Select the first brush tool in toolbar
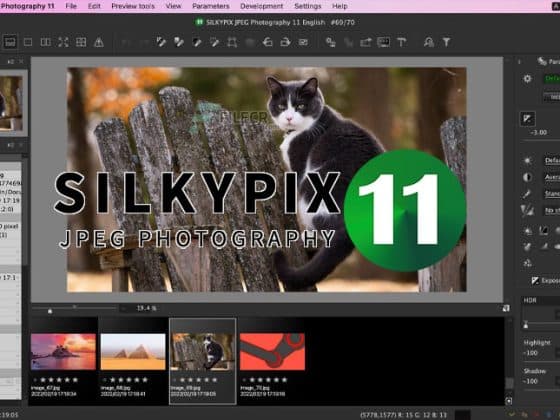 tap(161, 42)
